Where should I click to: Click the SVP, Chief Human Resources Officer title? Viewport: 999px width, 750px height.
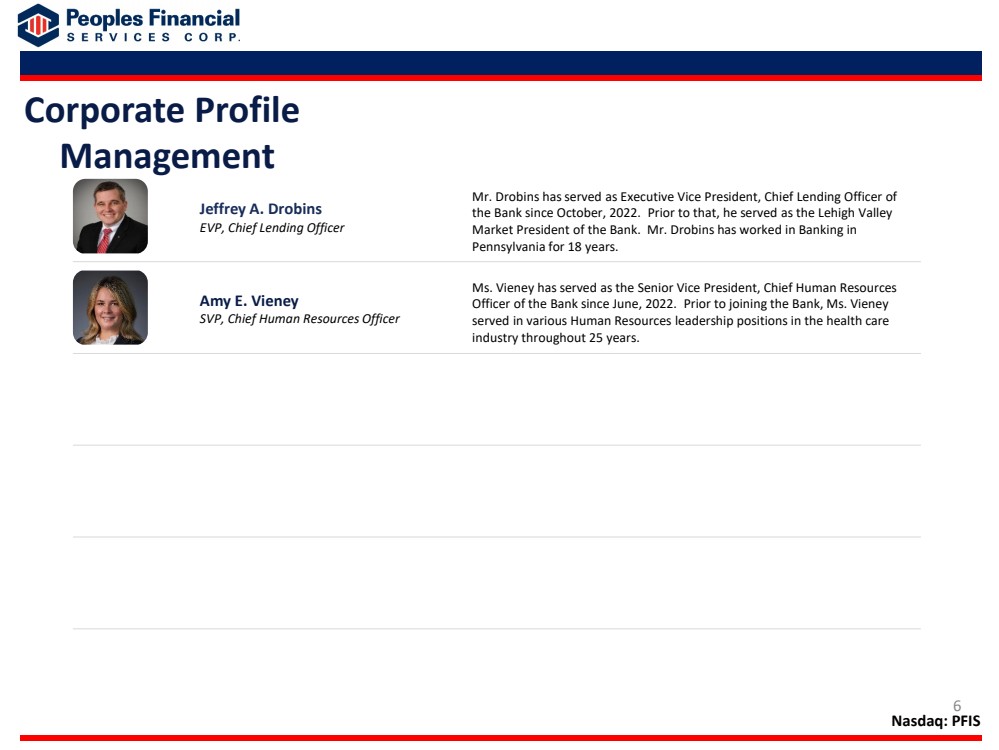point(299,319)
